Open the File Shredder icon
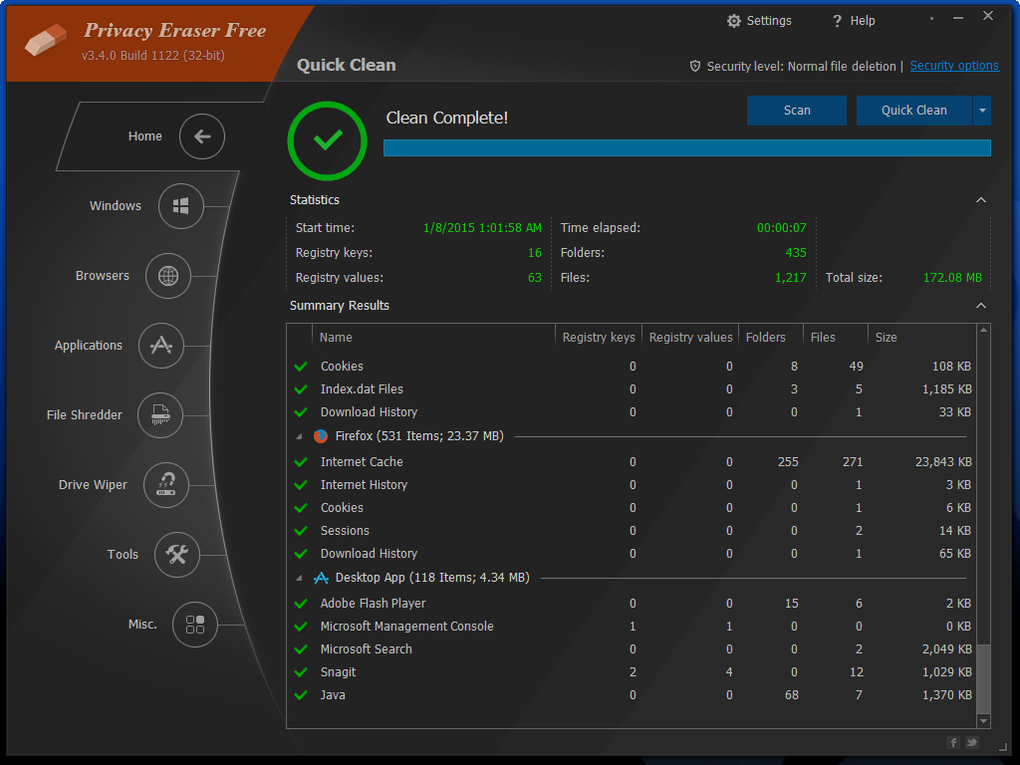1020x765 pixels. click(160, 415)
